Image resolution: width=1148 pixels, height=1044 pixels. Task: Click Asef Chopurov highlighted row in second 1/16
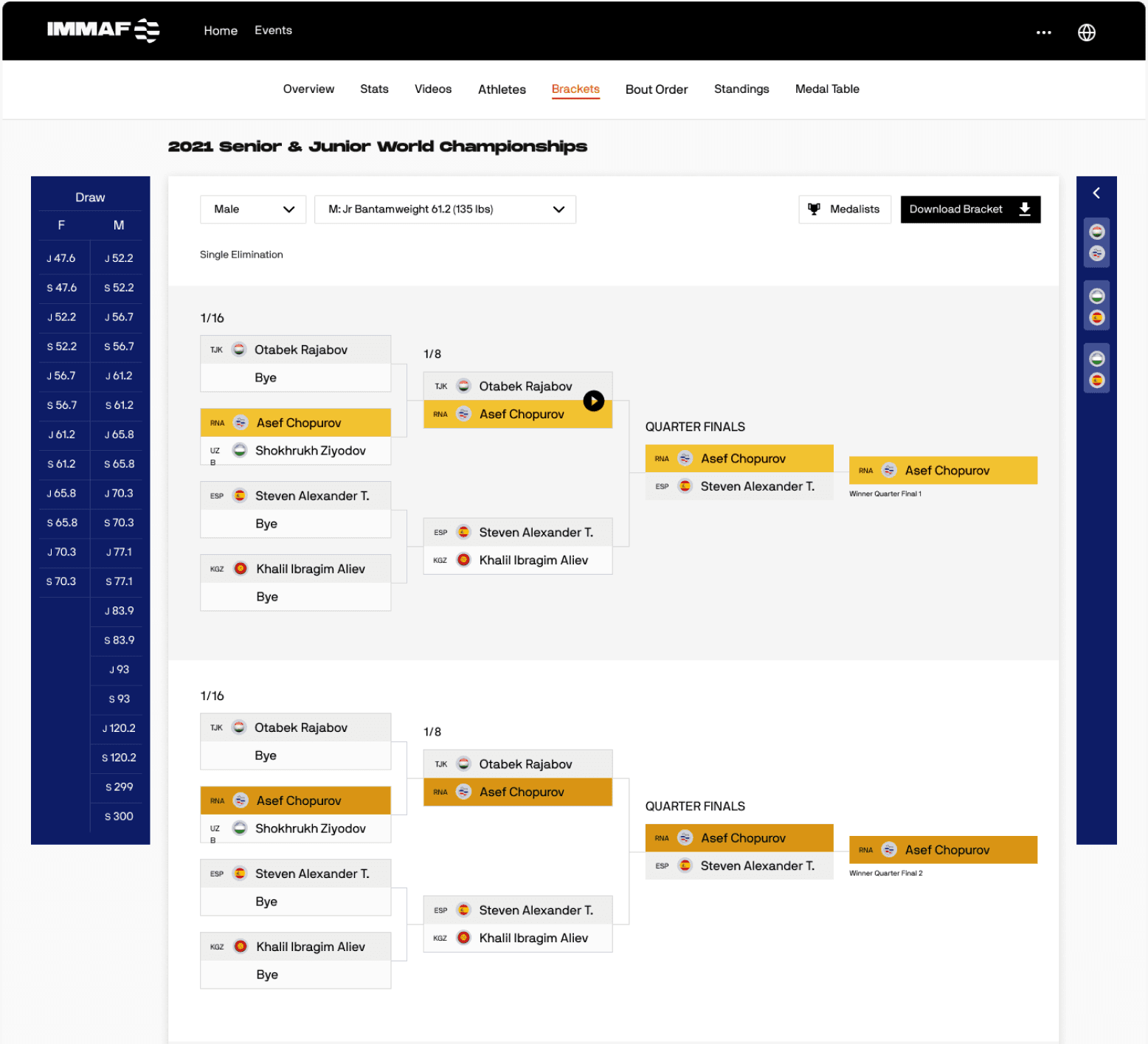point(295,801)
